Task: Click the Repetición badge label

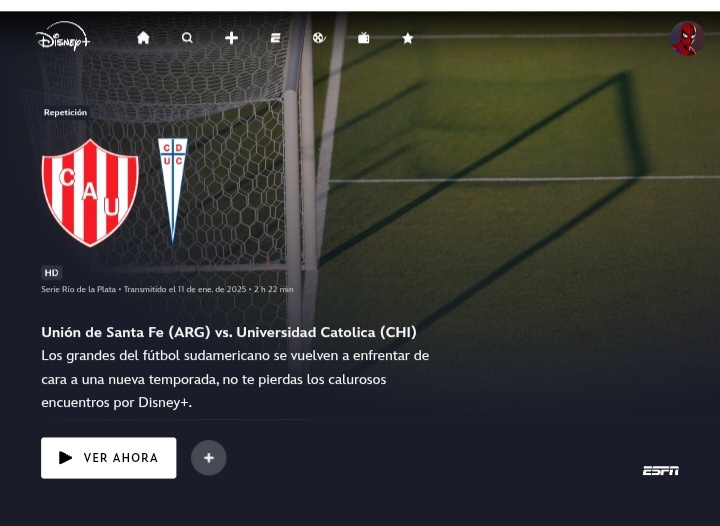Action: [x=65, y=112]
